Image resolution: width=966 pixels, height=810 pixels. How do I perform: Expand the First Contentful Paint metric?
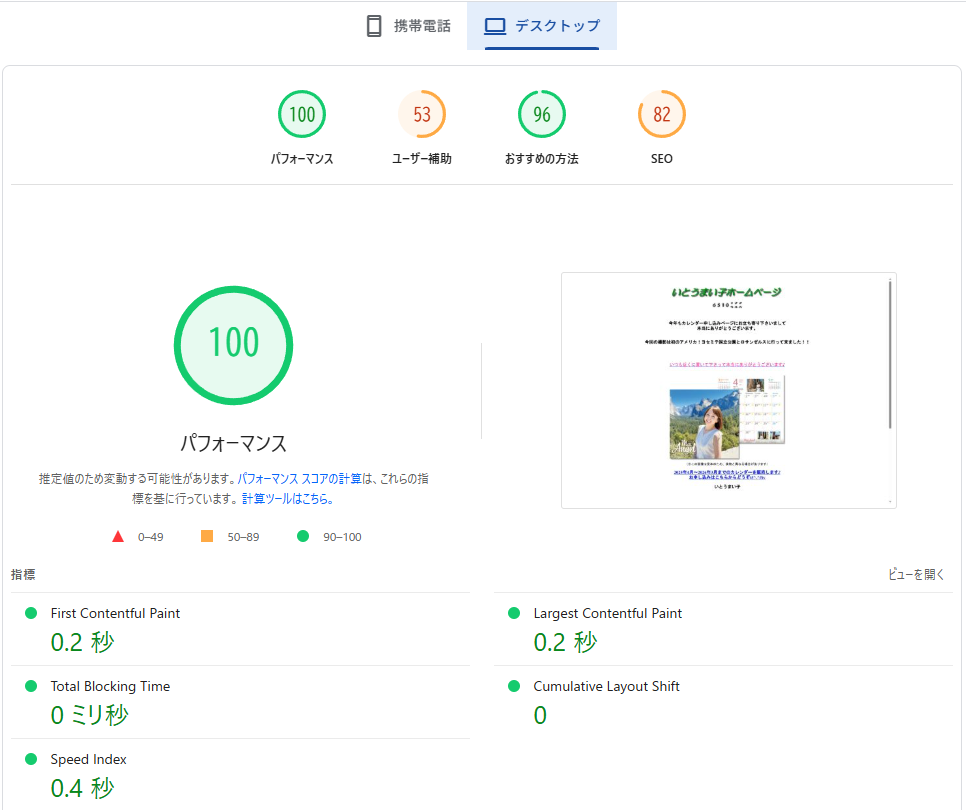pos(115,613)
